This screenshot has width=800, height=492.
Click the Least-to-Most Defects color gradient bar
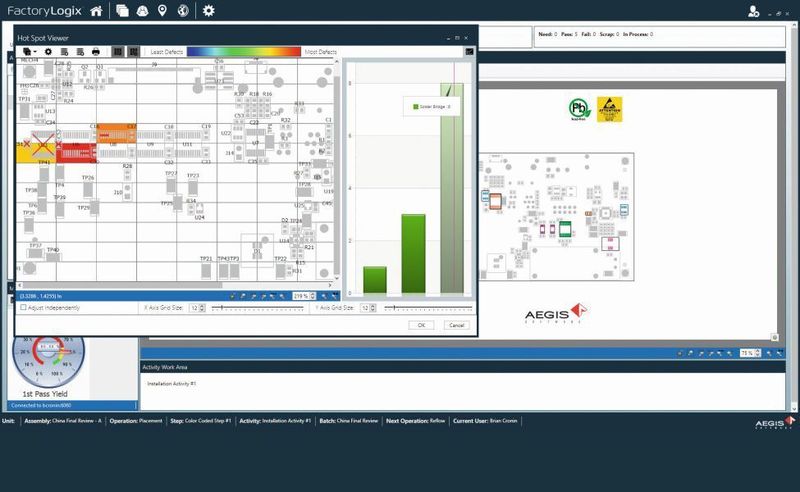pos(244,52)
